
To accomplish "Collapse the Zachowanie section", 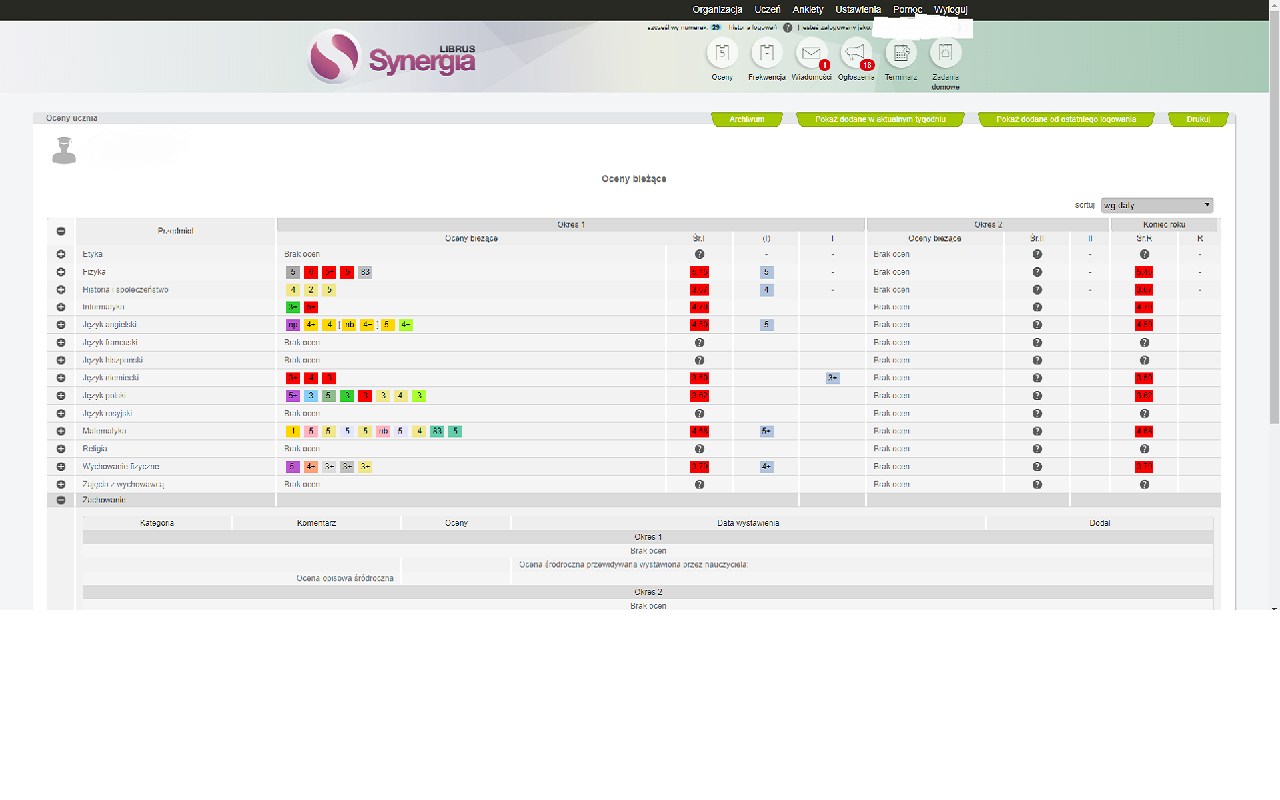I will 61,500.
